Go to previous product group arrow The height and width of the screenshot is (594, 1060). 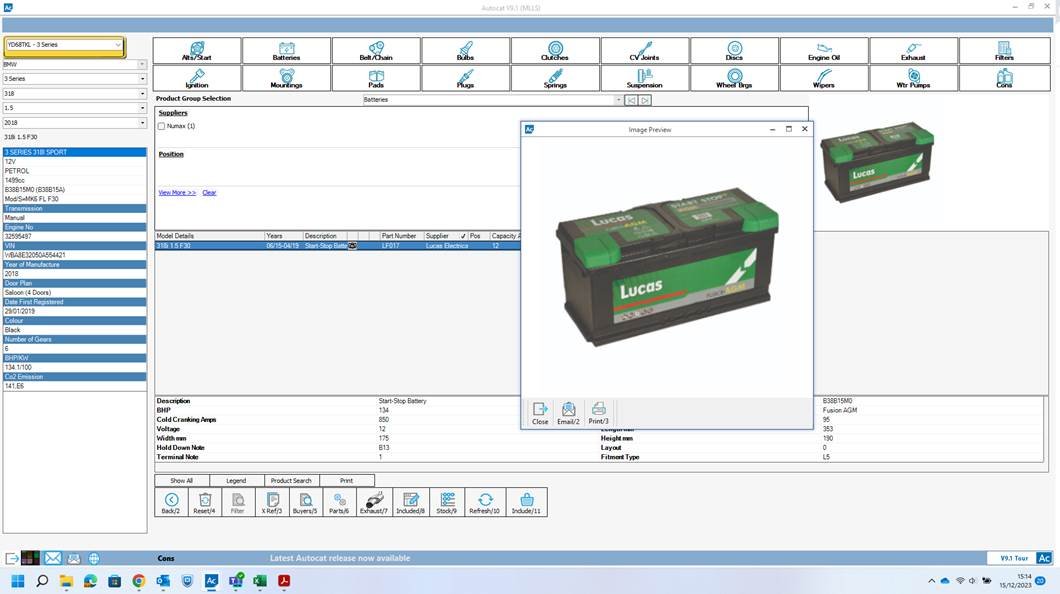(x=631, y=100)
